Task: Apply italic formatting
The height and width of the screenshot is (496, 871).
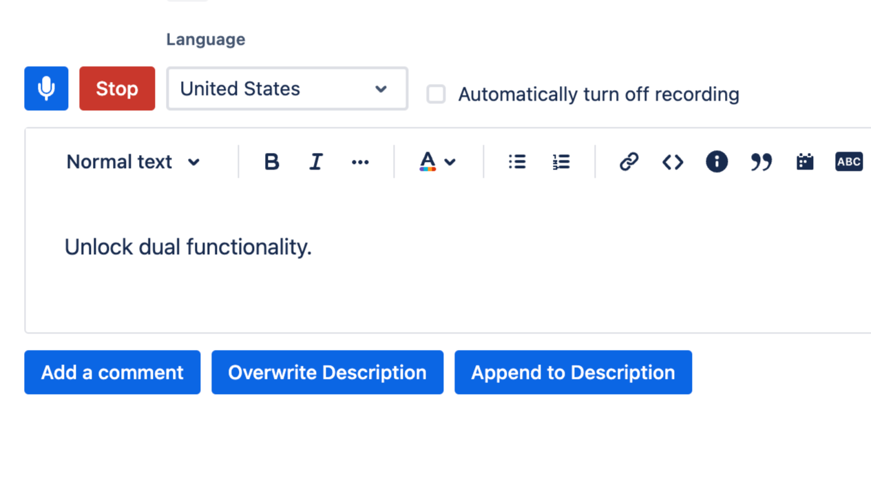Action: (316, 162)
